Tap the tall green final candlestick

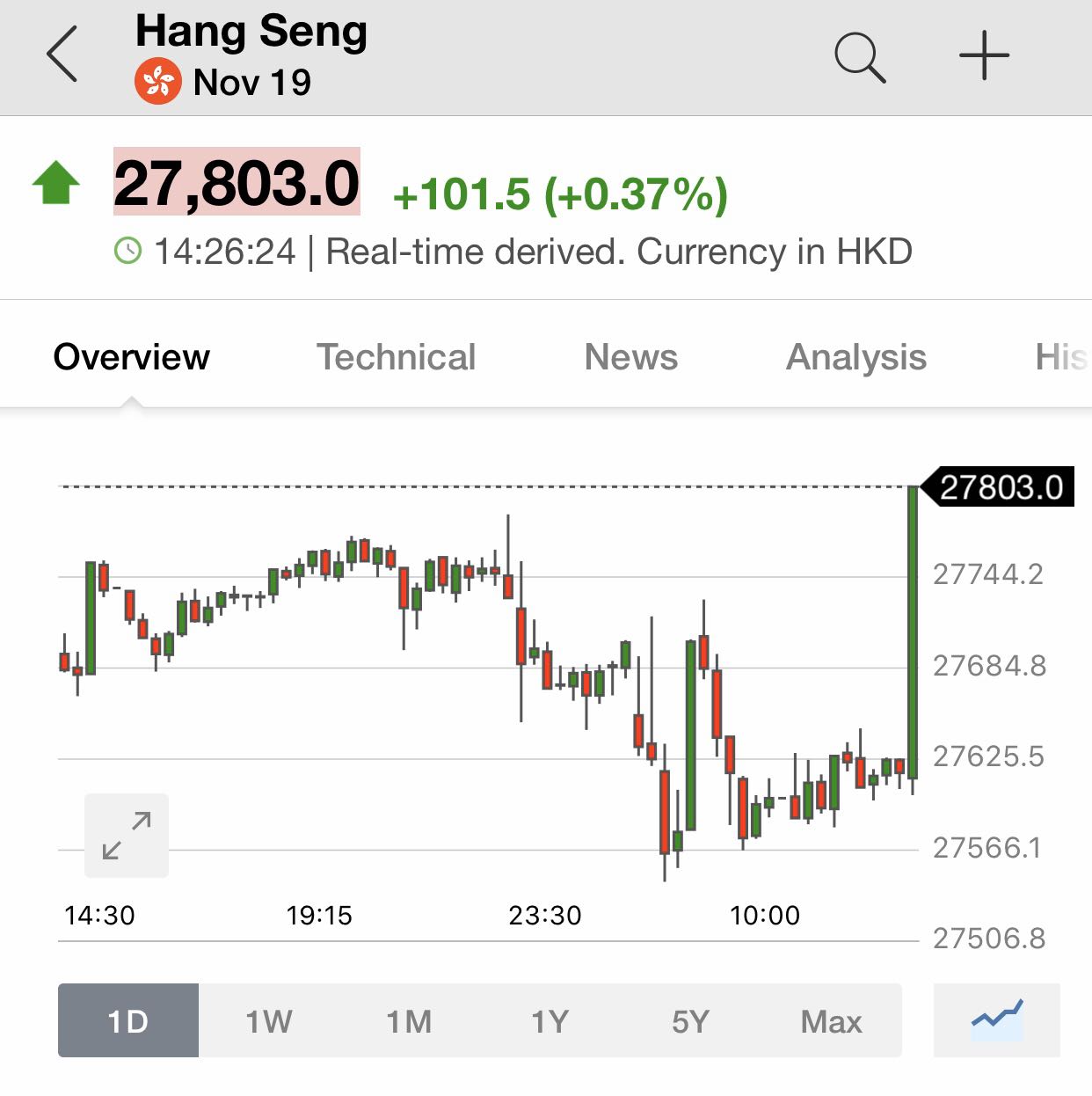coord(913,633)
